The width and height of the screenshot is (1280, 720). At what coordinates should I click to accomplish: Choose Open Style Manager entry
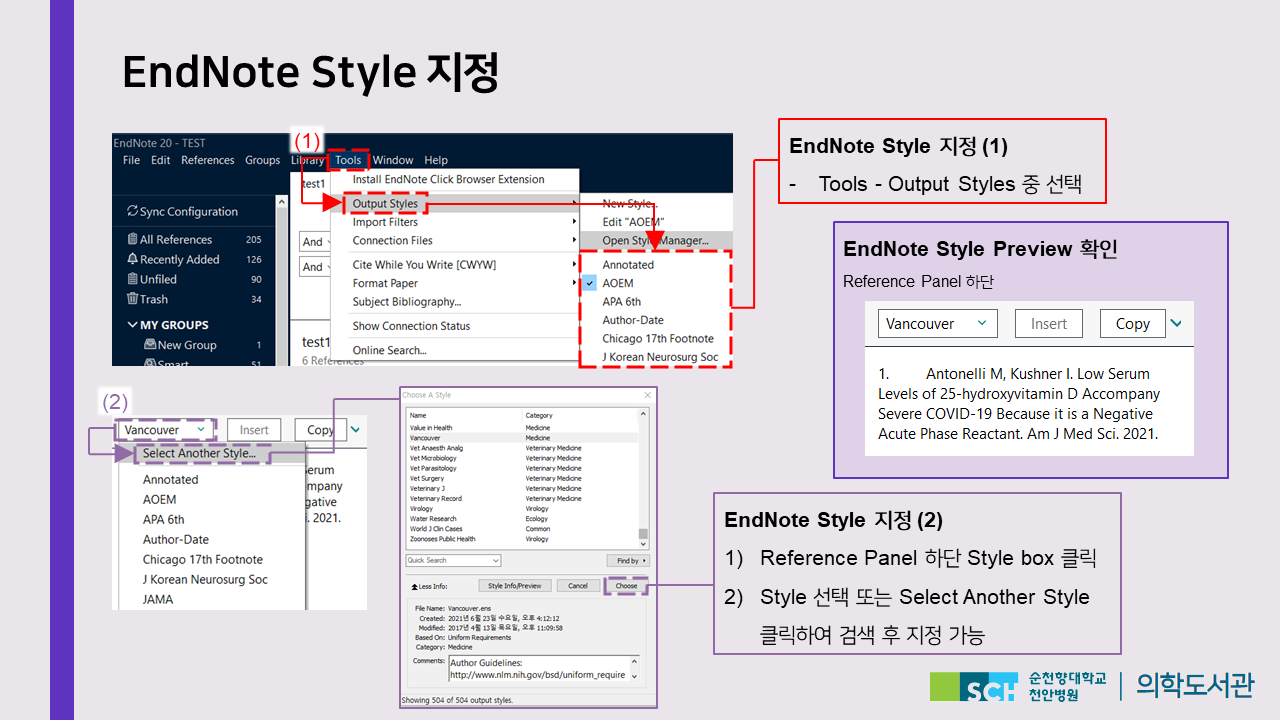click(656, 240)
